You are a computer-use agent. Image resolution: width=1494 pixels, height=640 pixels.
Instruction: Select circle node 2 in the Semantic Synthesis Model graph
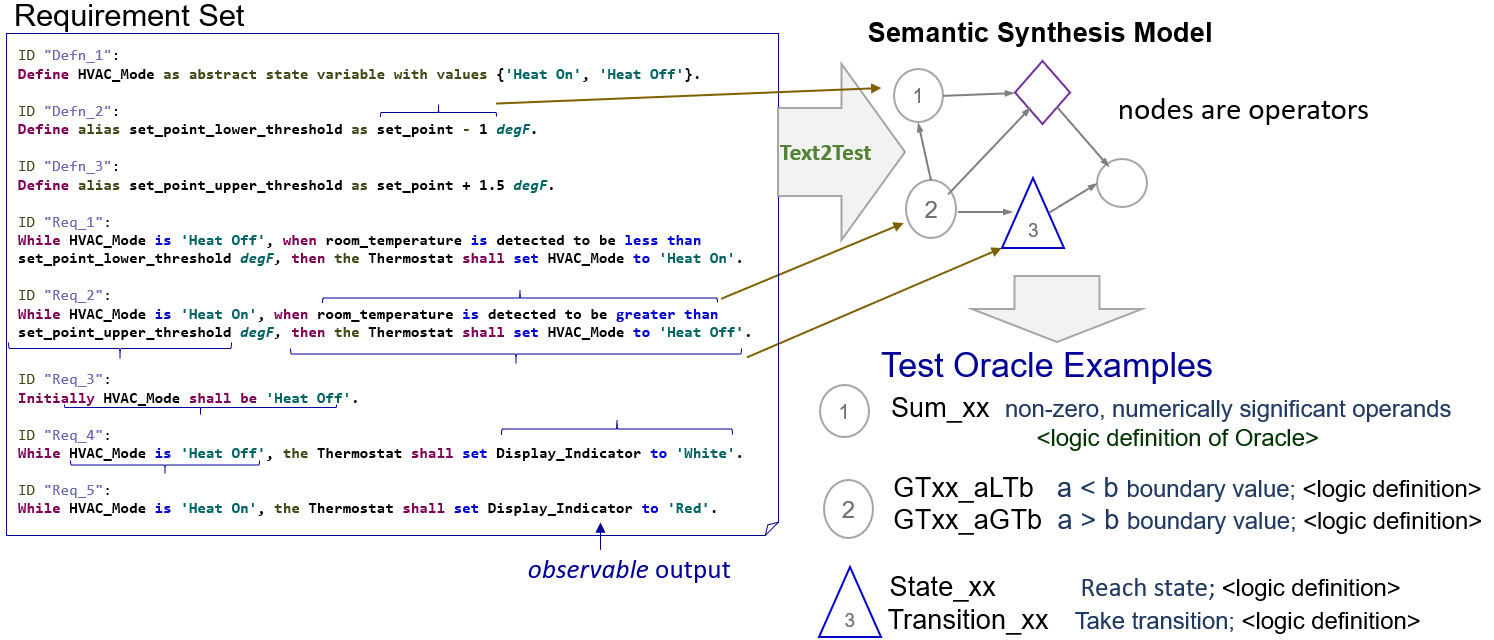pyautogui.click(x=931, y=211)
